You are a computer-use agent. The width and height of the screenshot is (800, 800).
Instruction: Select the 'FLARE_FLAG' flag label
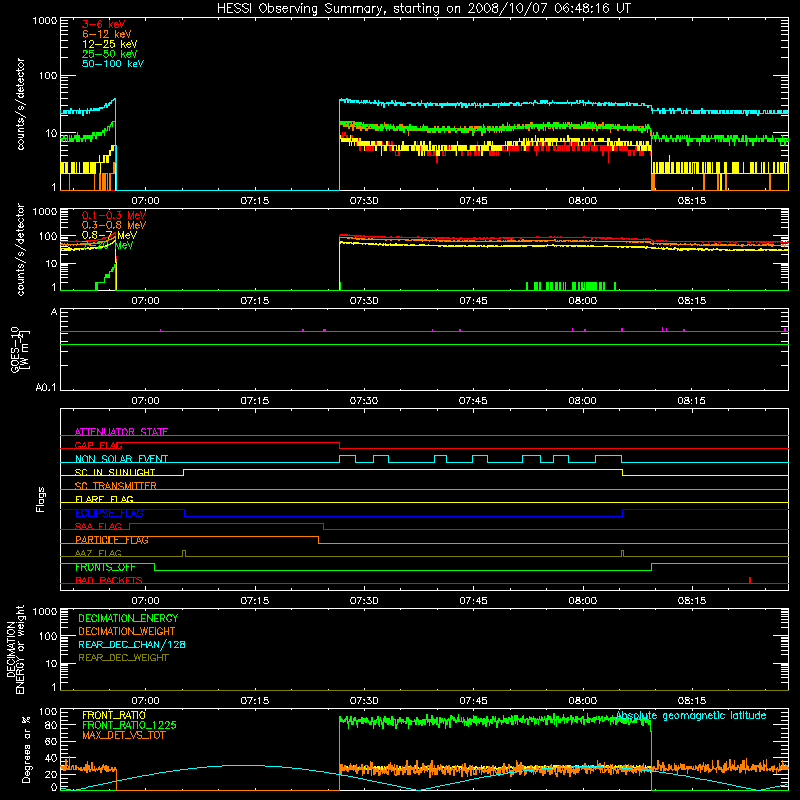tap(104, 499)
